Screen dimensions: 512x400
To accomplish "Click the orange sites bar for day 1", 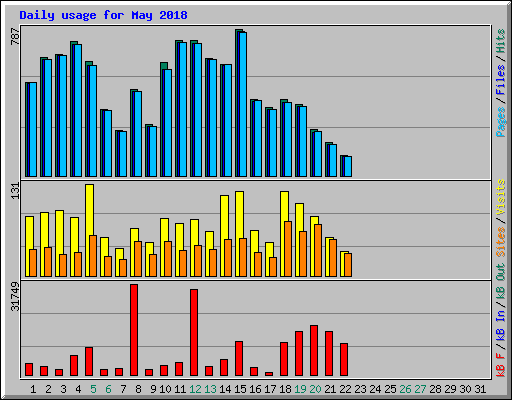I will [33, 263].
